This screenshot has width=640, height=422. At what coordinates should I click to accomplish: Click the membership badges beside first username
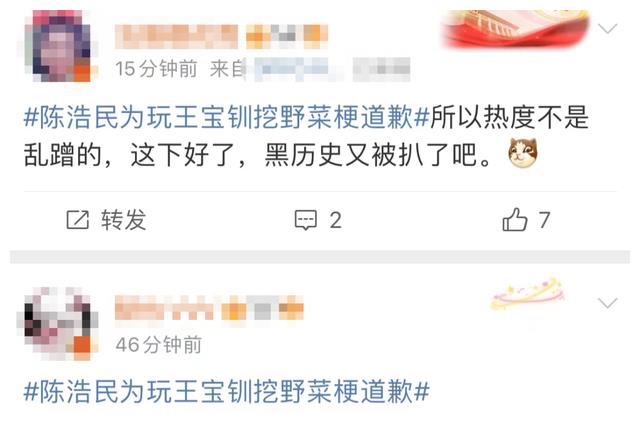pos(287,37)
